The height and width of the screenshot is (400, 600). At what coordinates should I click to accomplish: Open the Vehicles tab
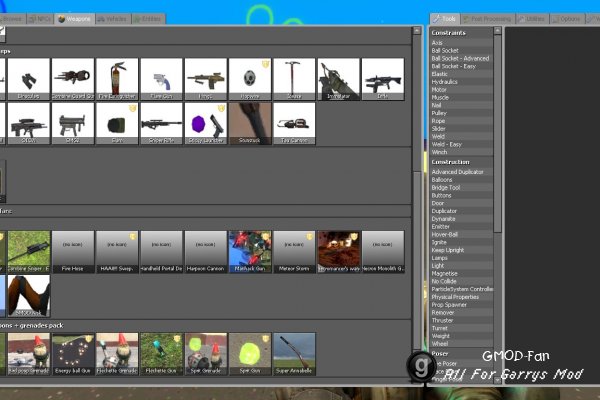[x=112, y=19]
